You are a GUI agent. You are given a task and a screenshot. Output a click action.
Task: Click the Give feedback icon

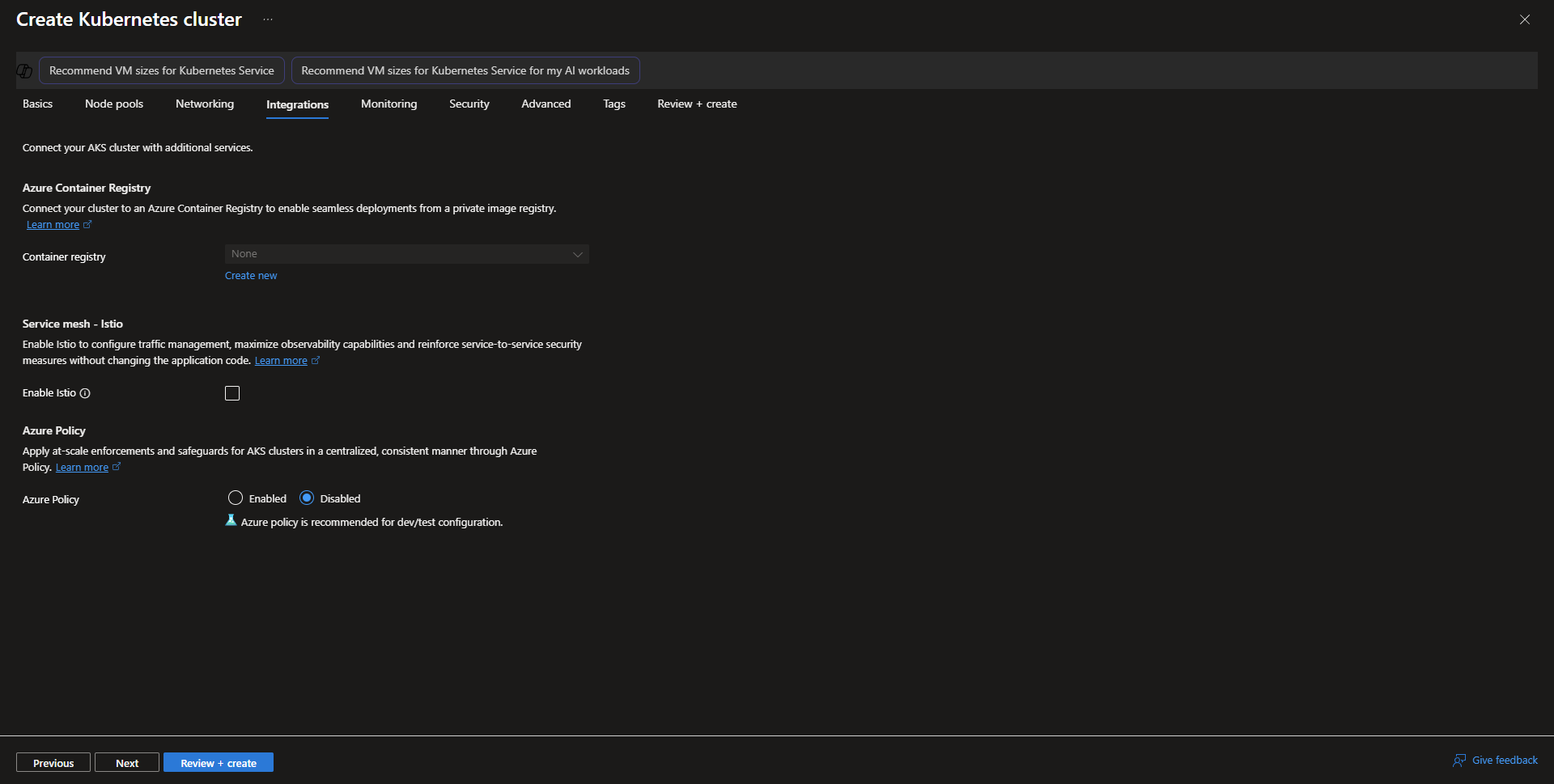(x=1459, y=761)
